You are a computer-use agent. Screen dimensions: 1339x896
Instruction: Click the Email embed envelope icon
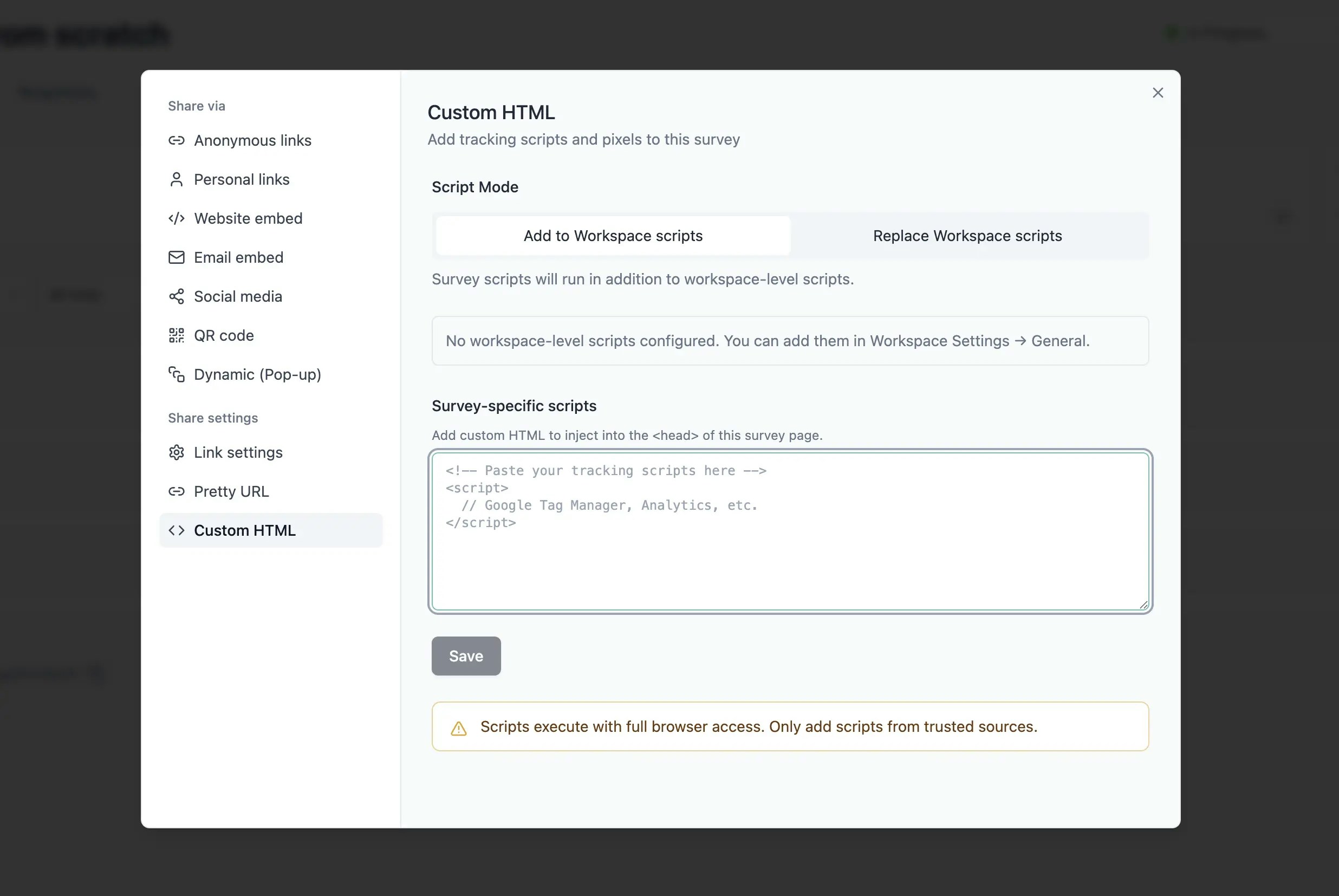coord(176,257)
